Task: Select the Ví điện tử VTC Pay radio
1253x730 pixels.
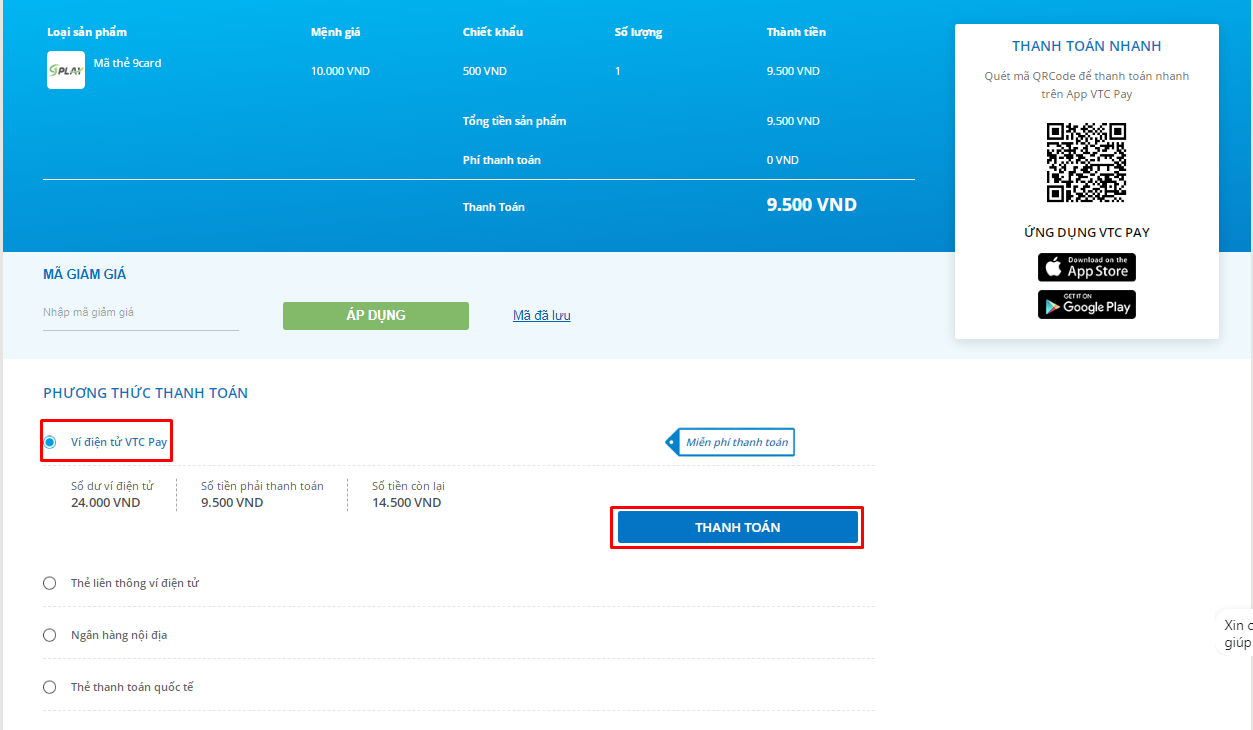Action: pos(50,442)
